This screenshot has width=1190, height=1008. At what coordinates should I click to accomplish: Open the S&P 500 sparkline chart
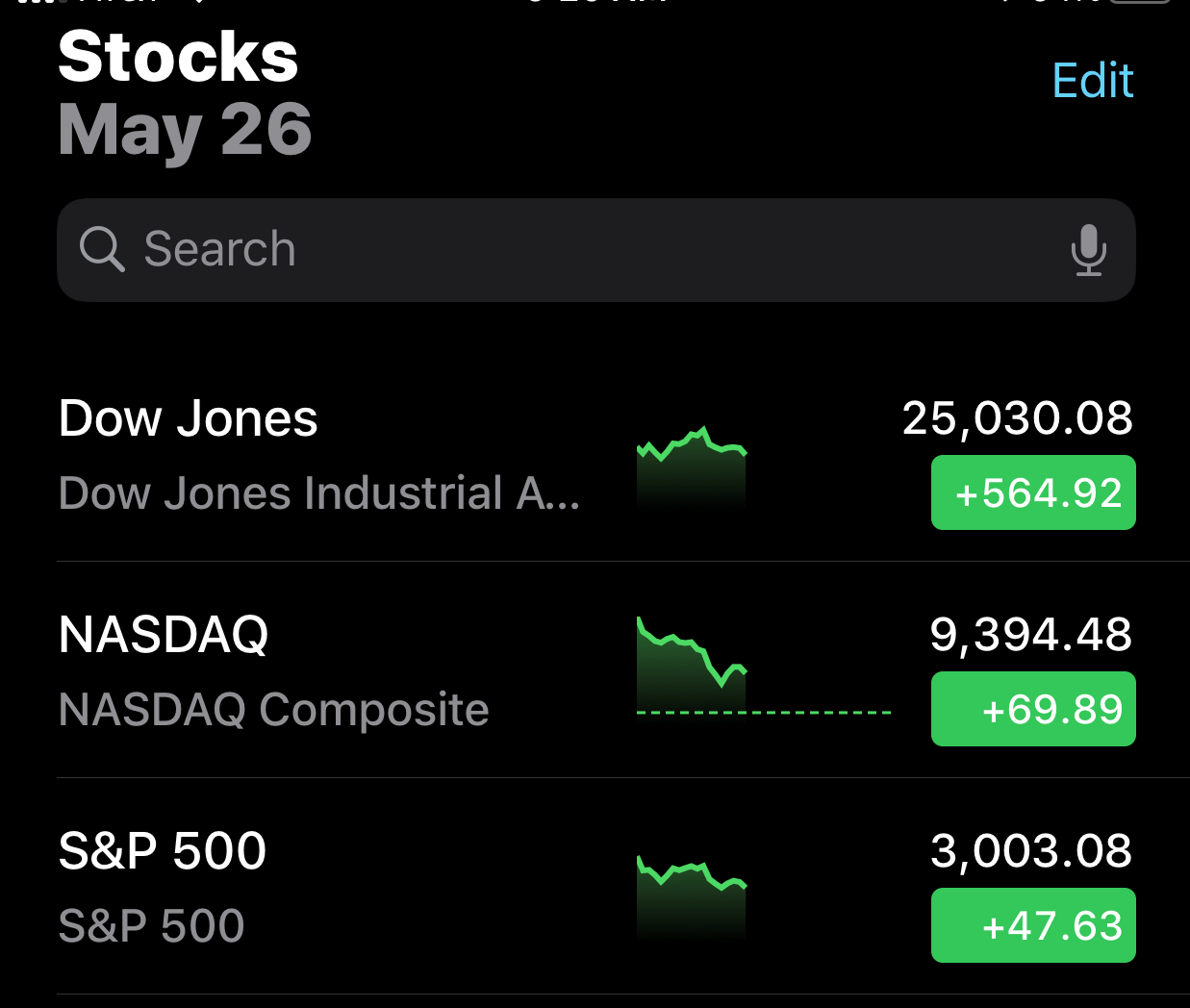[692, 895]
